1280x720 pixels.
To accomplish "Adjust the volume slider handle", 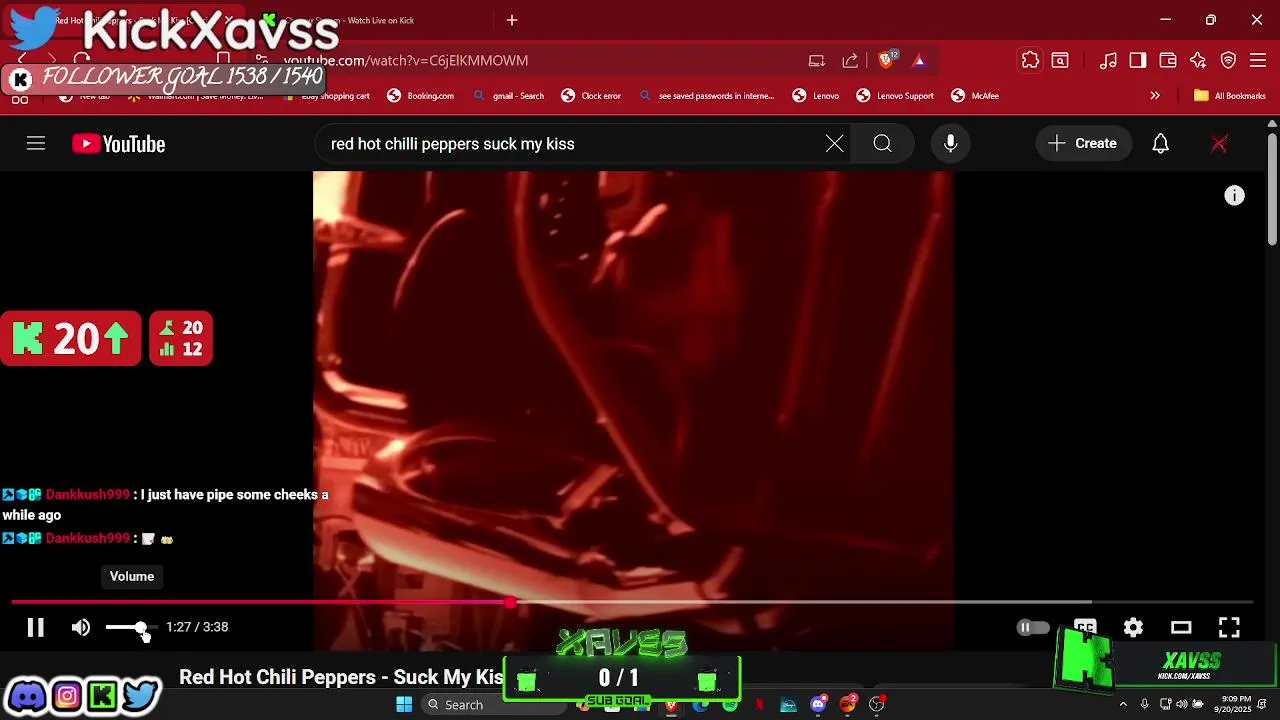I will [141, 627].
